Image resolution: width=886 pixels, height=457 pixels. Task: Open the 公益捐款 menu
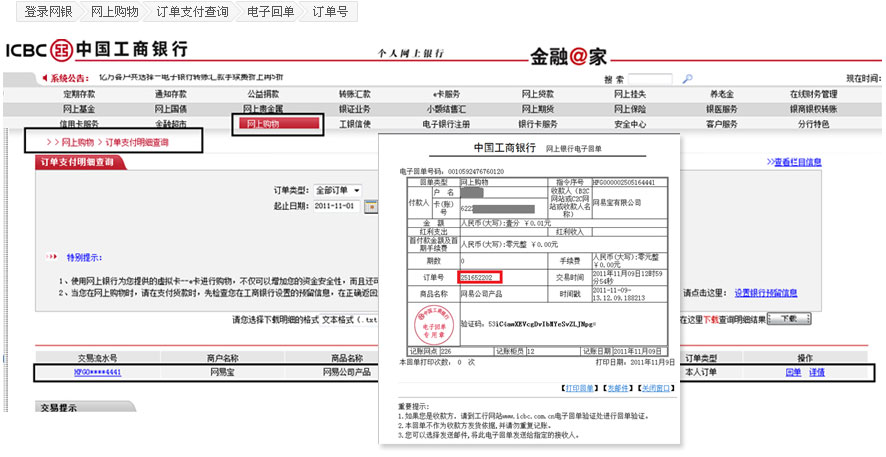point(263,94)
